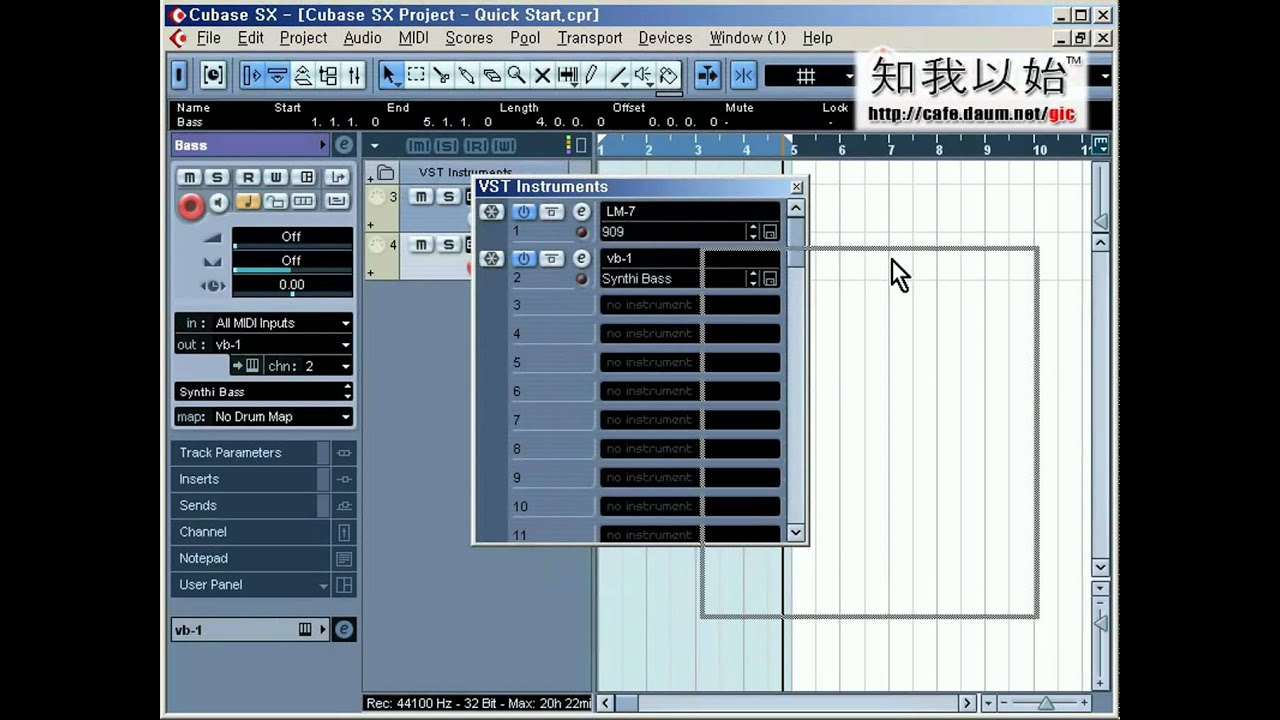Toggle Autoscroll in toolbar

tap(707, 75)
